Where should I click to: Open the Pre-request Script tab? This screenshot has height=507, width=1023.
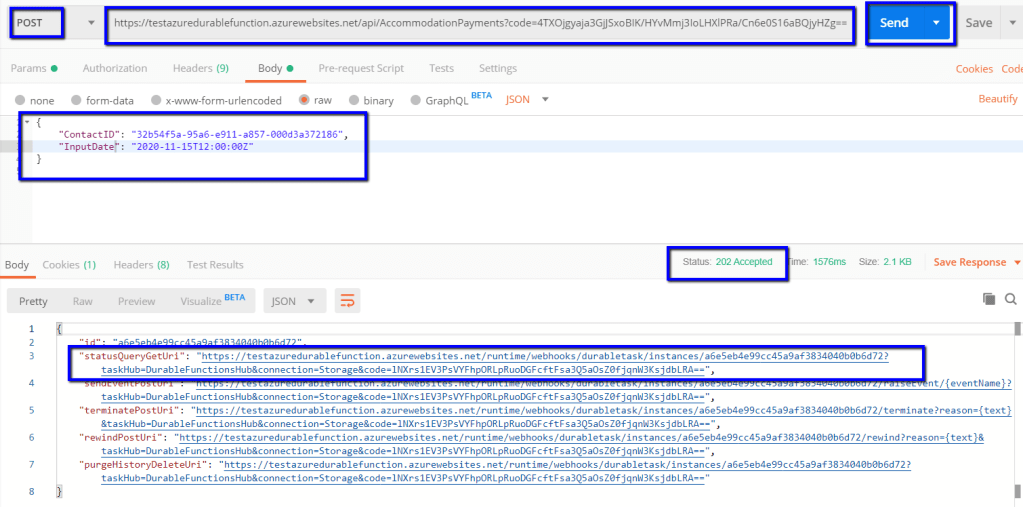[x=361, y=69]
